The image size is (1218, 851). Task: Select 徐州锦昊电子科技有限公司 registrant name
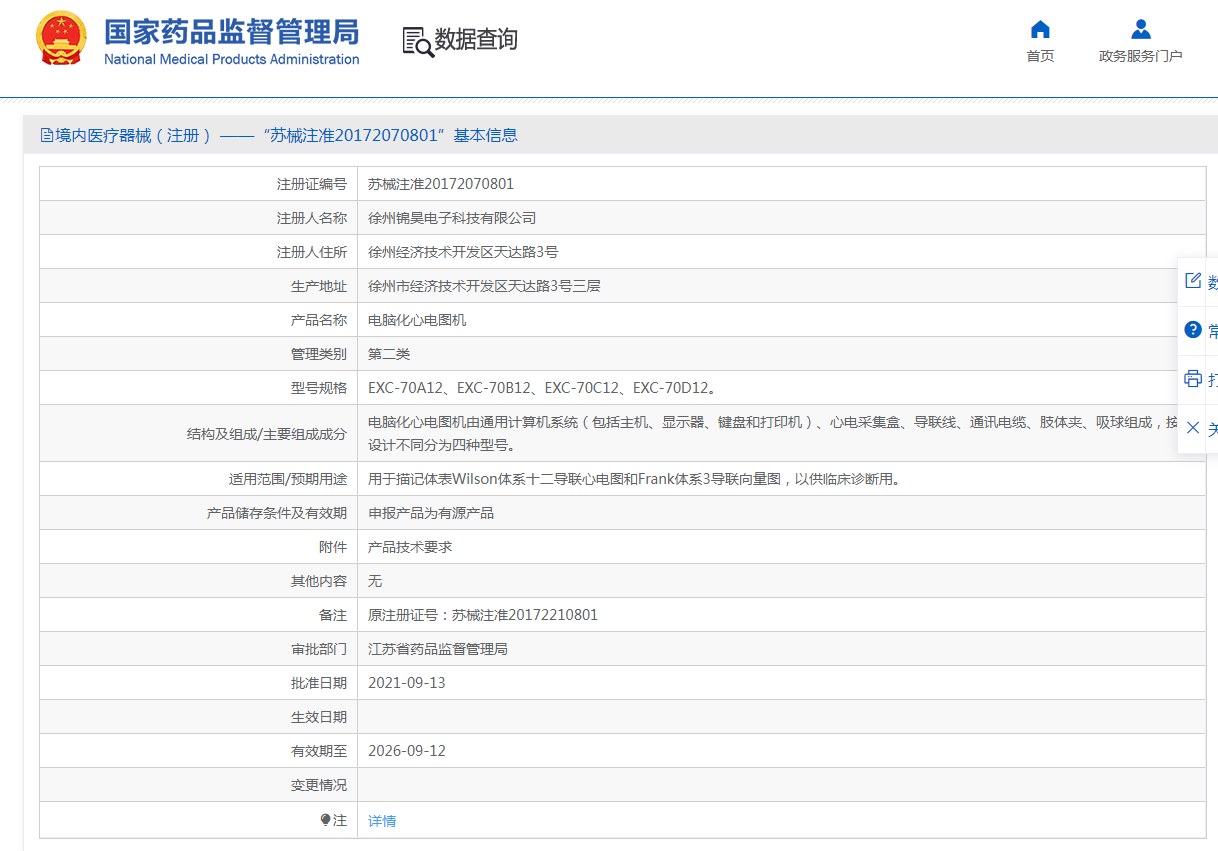click(x=452, y=218)
